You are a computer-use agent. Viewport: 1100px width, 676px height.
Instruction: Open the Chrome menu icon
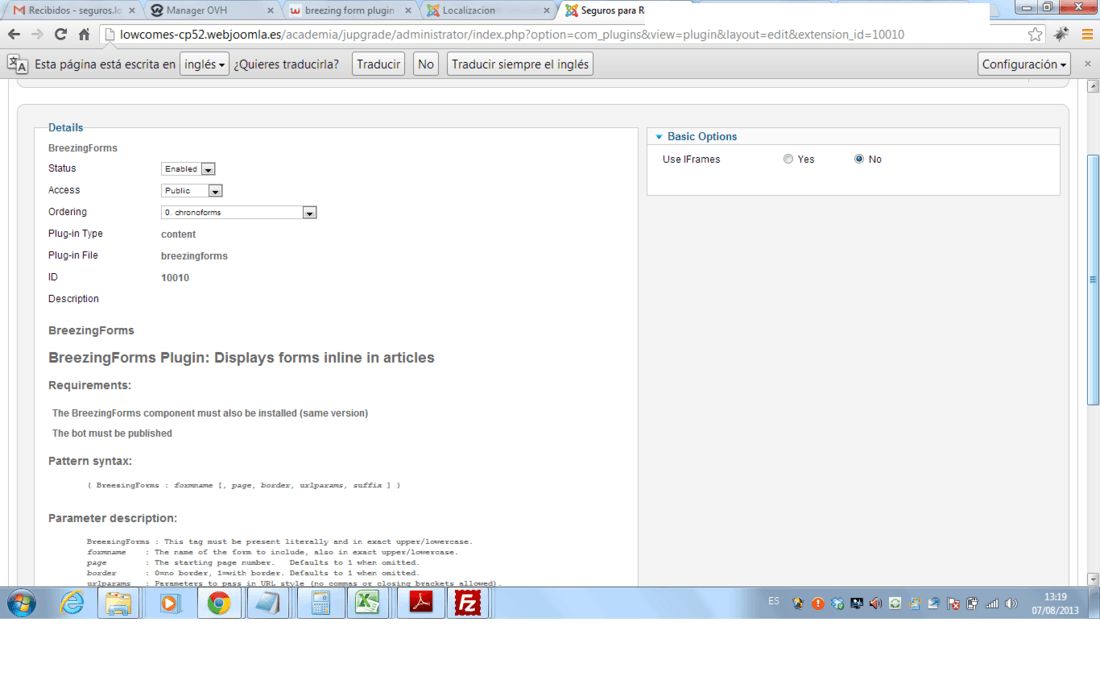click(x=1087, y=34)
